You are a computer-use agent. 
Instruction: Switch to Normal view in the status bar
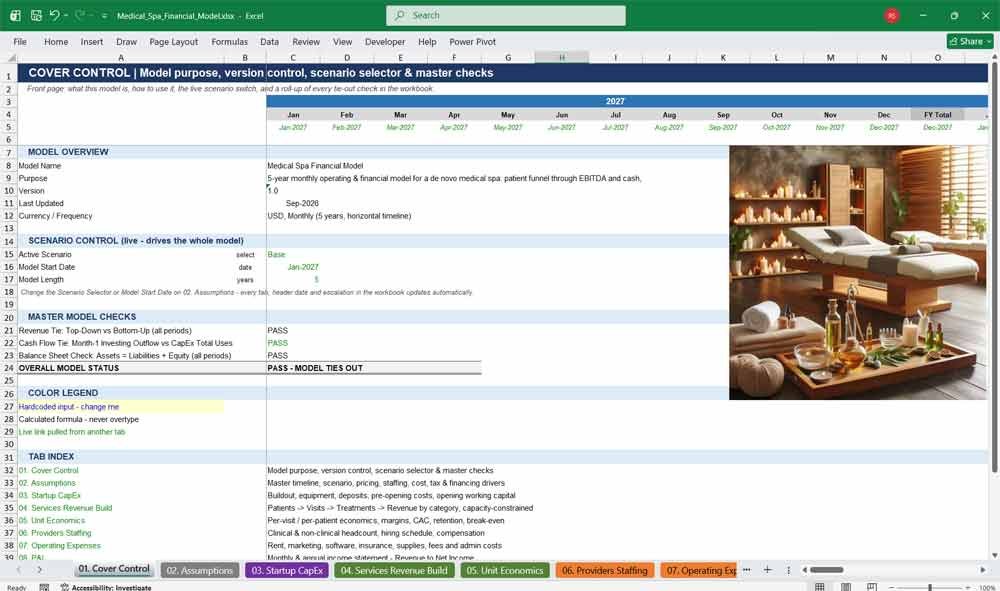click(x=820, y=587)
